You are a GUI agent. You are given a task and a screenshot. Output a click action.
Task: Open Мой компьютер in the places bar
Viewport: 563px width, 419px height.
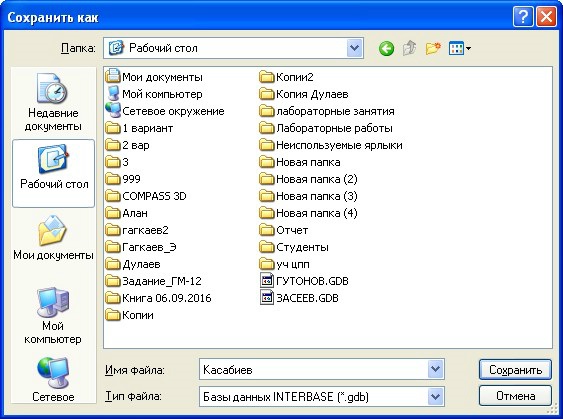[53, 315]
